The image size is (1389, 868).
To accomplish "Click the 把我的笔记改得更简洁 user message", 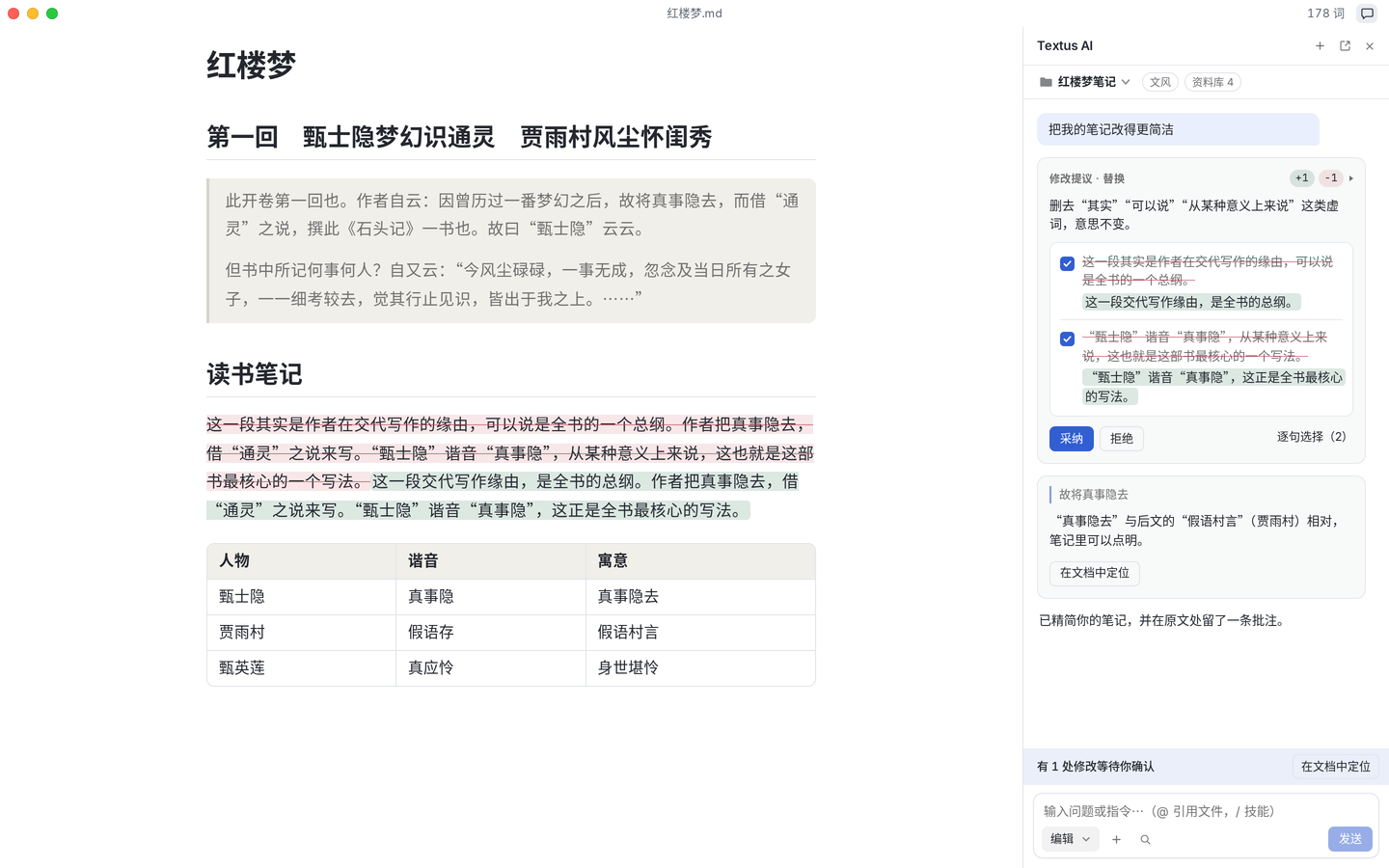I will click(1178, 129).
